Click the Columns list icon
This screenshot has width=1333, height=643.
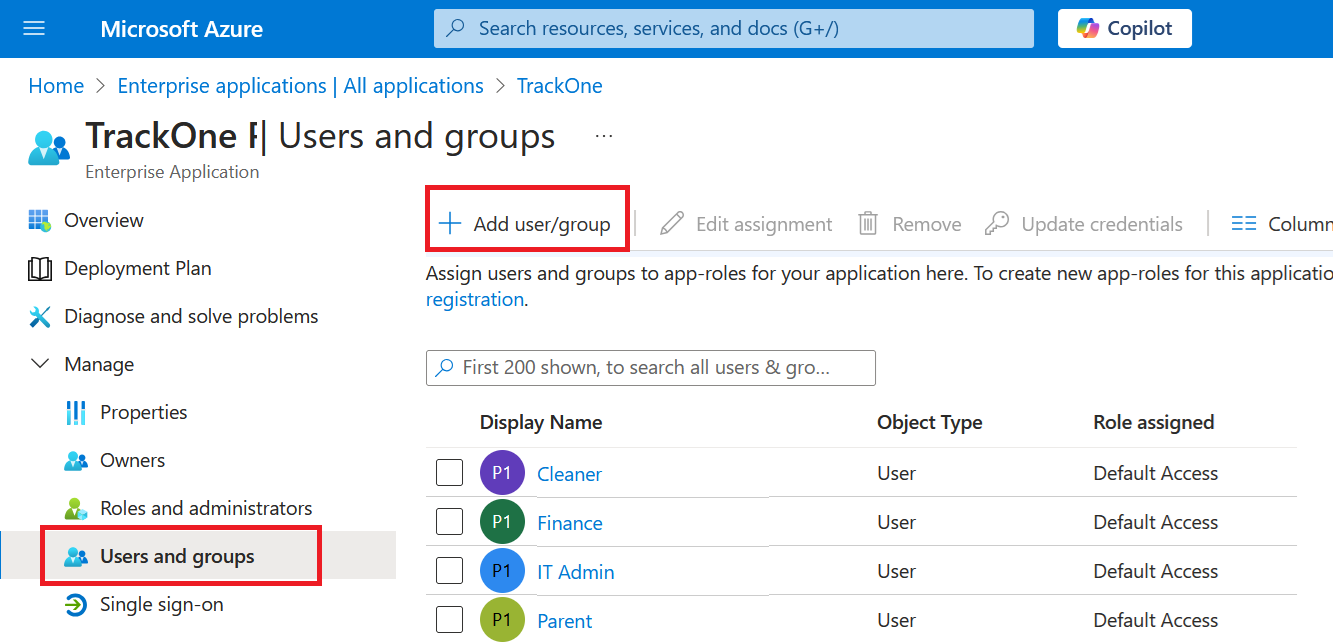tap(1244, 224)
